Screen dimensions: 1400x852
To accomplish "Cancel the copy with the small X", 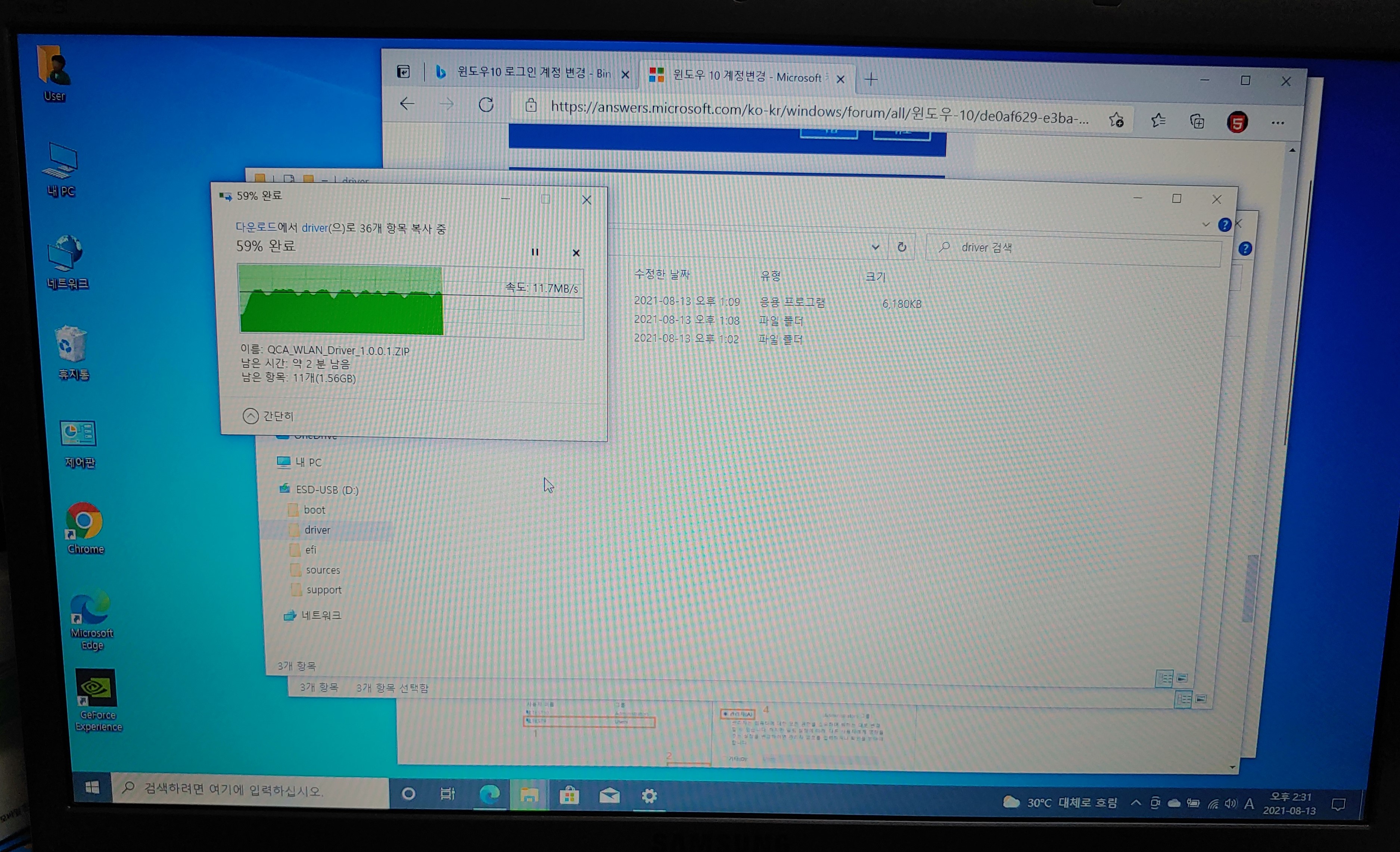I will tap(576, 253).
